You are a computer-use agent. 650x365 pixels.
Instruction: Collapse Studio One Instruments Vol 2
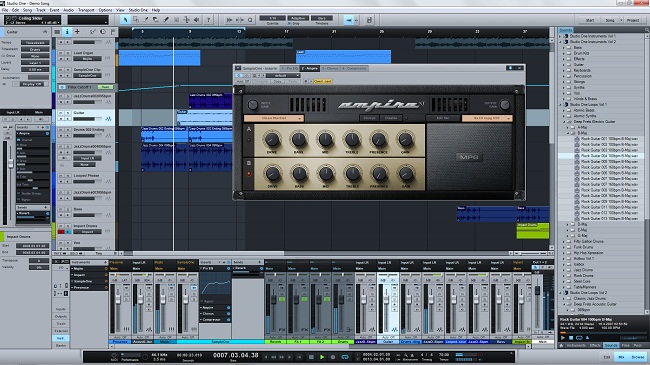tap(560, 42)
